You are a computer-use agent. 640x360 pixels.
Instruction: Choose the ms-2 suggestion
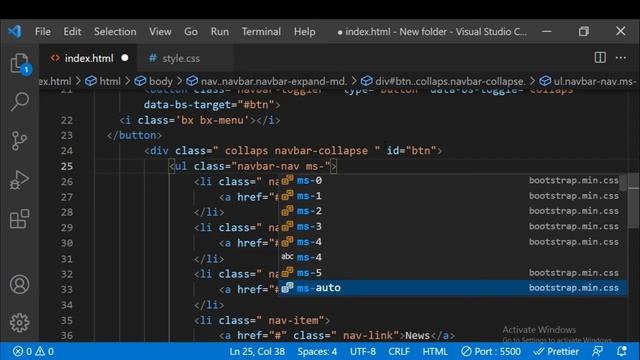click(x=452, y=211)
